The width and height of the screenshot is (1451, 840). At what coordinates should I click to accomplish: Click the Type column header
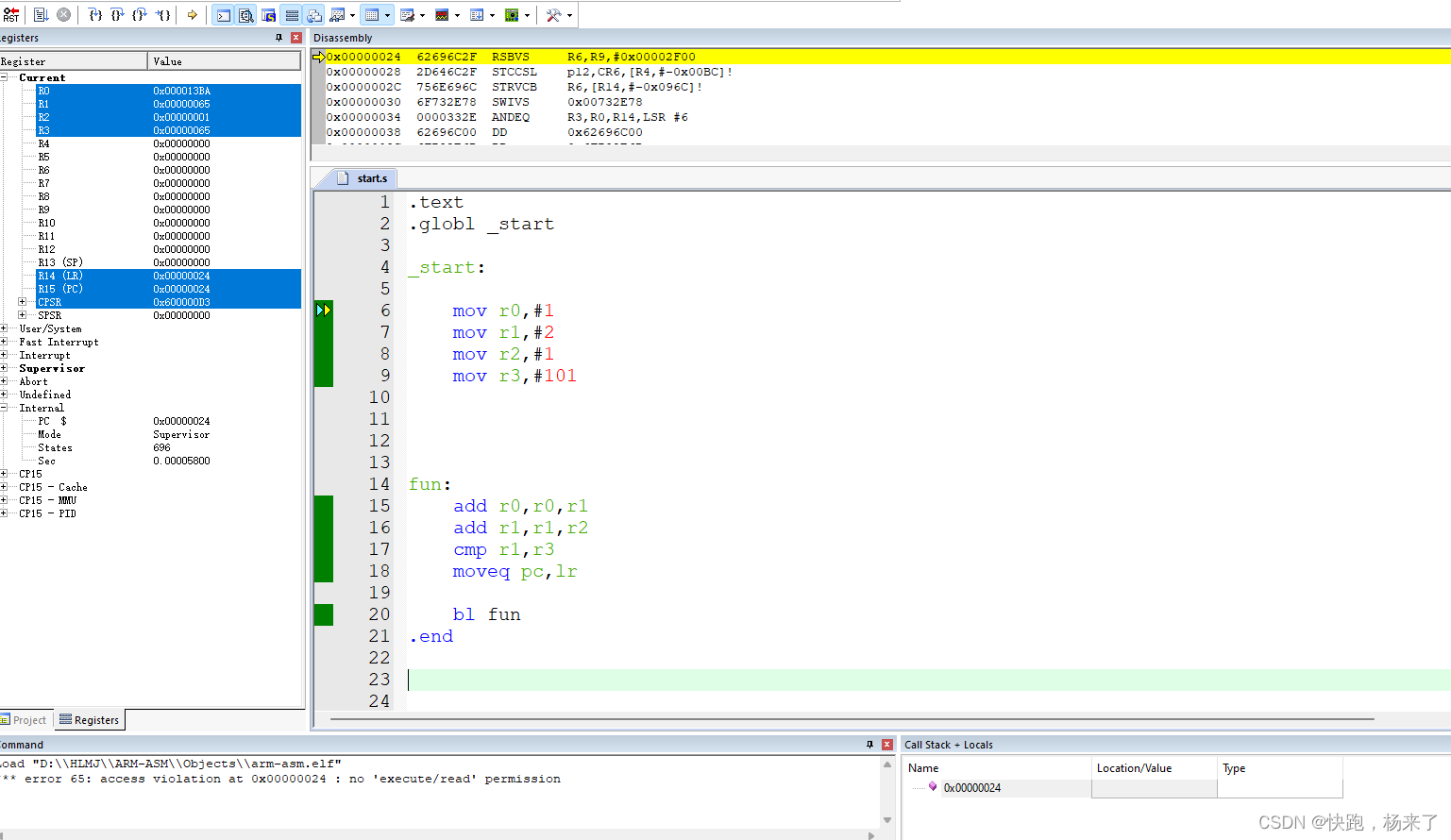(1280, 768)
